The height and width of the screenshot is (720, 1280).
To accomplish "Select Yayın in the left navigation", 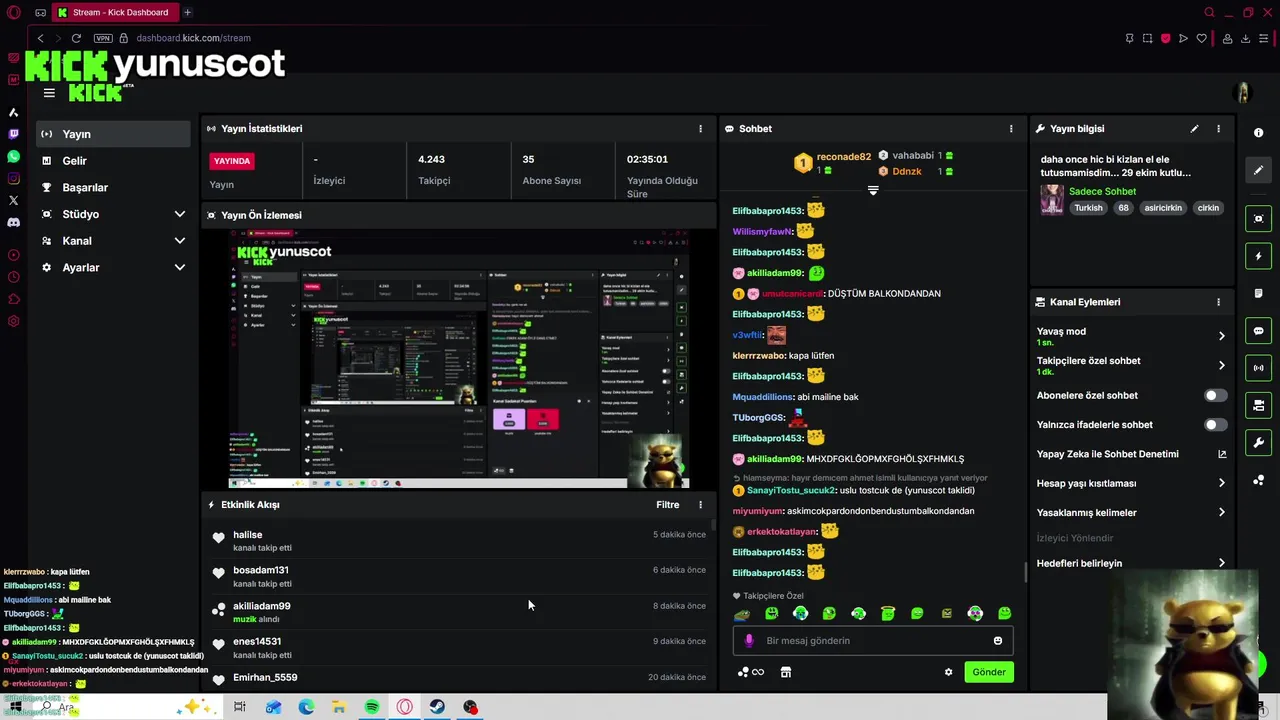I will tap(113, 134).
